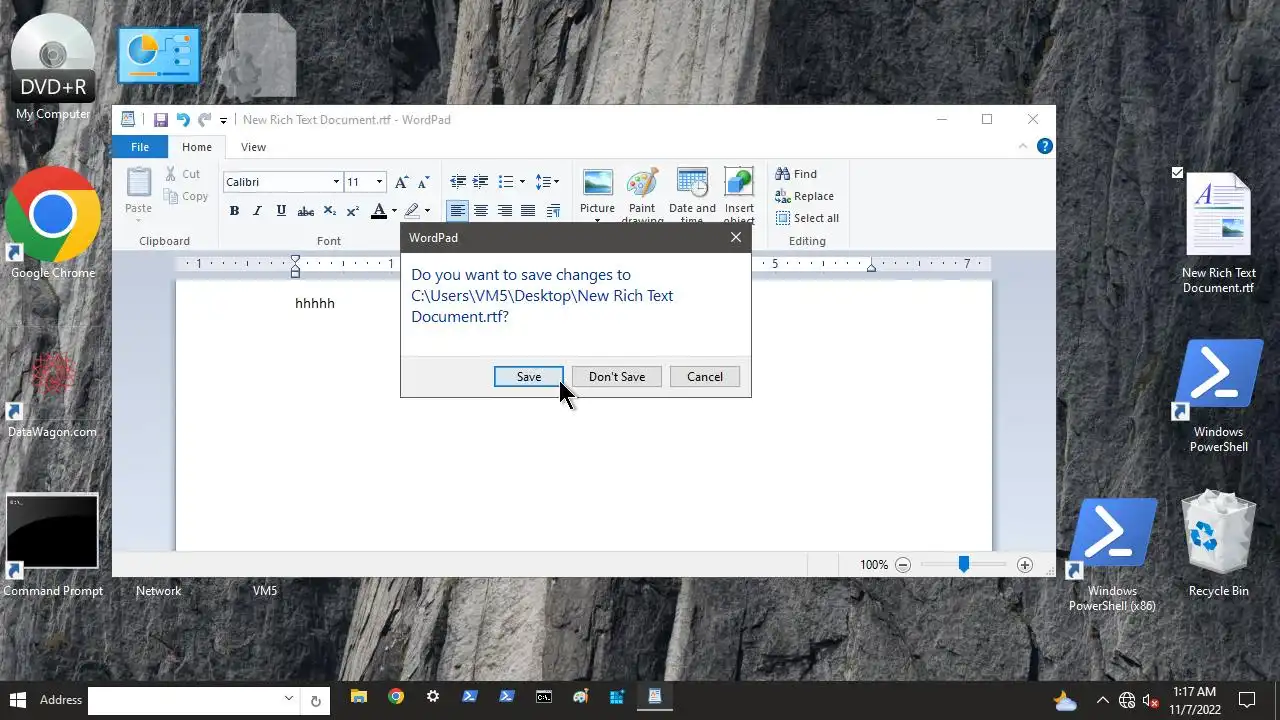Viewport: 1280px width, 720px height.
Task: Click the Grow font icon
Action: 401,182
